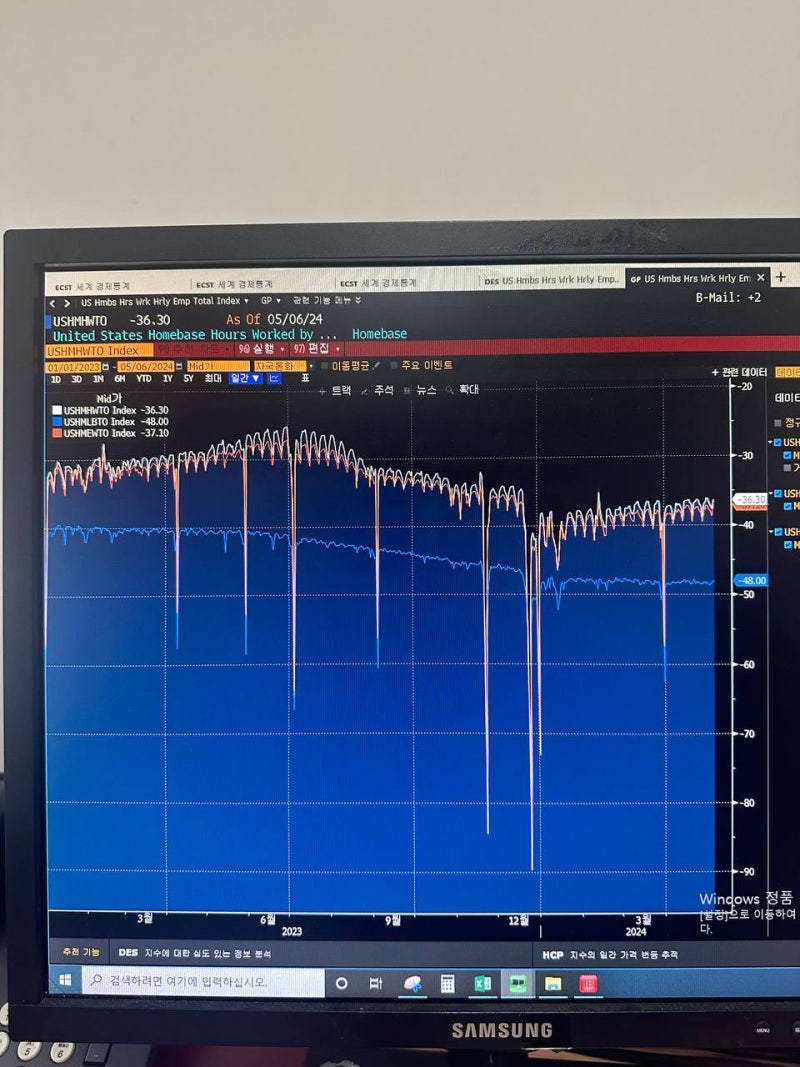The width and height of the screenshot is (800, 1067).
Task: Activate the Track (트랙) crosshair tool
Action: point(335,391)
